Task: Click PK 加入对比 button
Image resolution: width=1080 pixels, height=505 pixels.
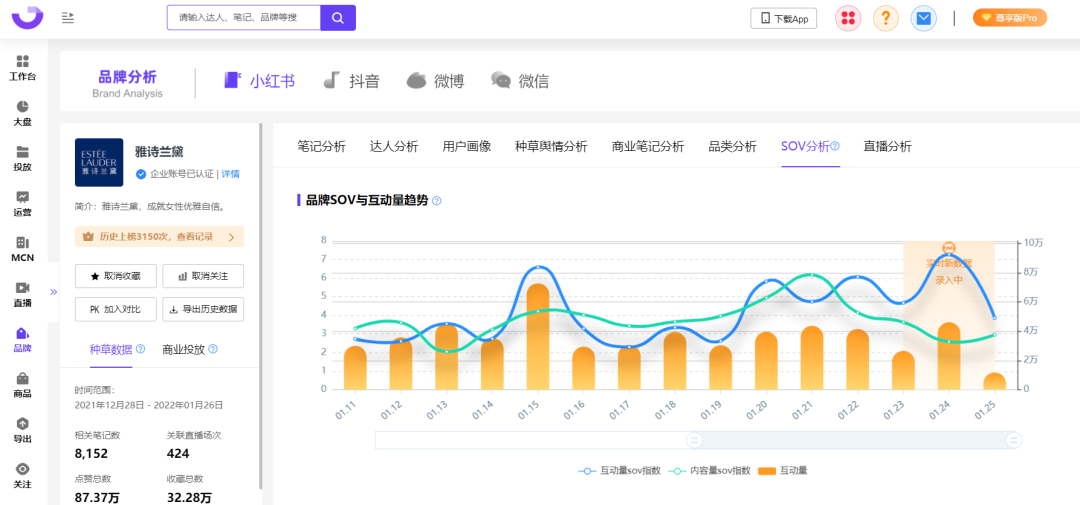Action: click(x=116, y=309)
